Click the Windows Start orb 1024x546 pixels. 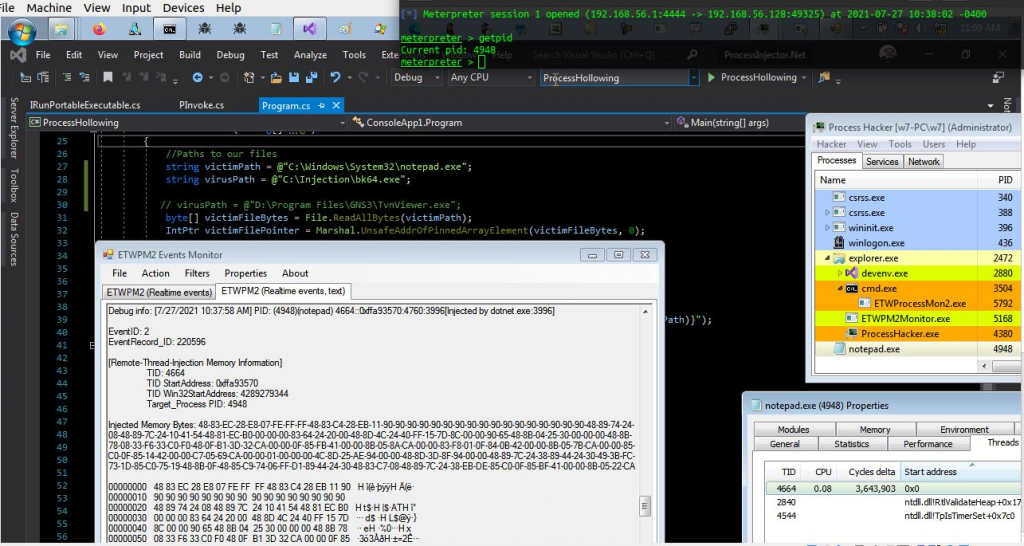pos(21,31)
